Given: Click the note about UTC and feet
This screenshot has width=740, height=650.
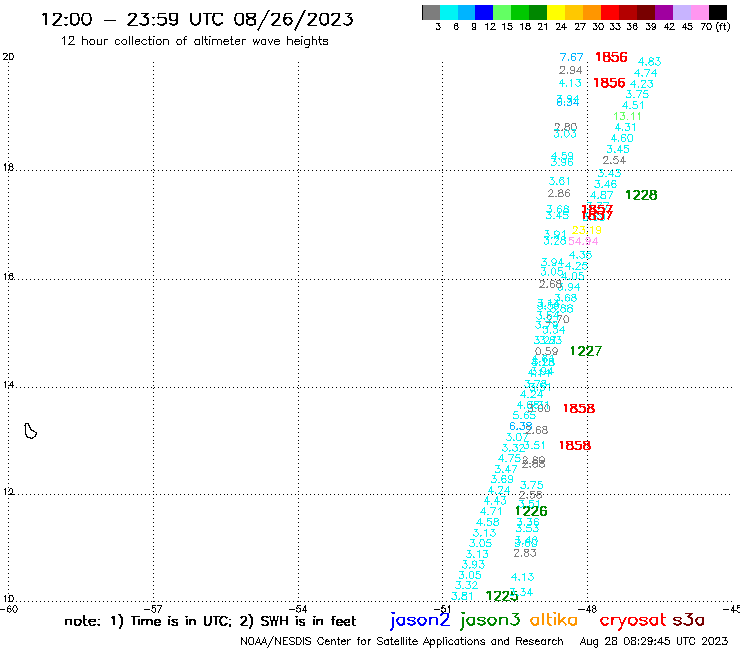Looking at the screenshot, I should point(210,621).
